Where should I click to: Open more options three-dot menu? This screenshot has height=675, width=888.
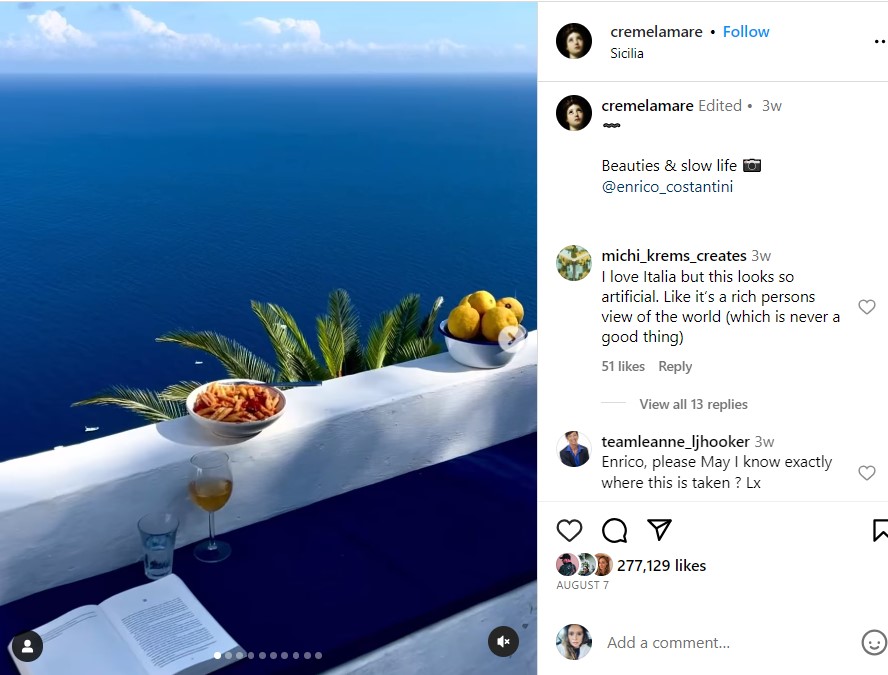[880, 41]
